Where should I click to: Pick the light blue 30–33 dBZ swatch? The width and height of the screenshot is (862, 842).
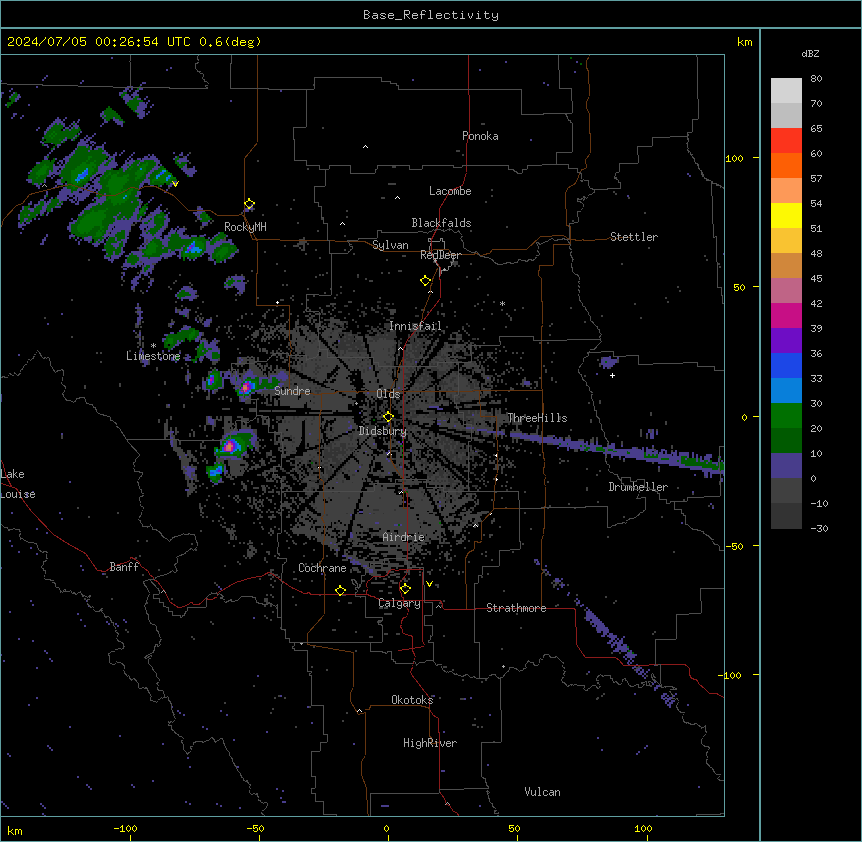tap(786, 391)
